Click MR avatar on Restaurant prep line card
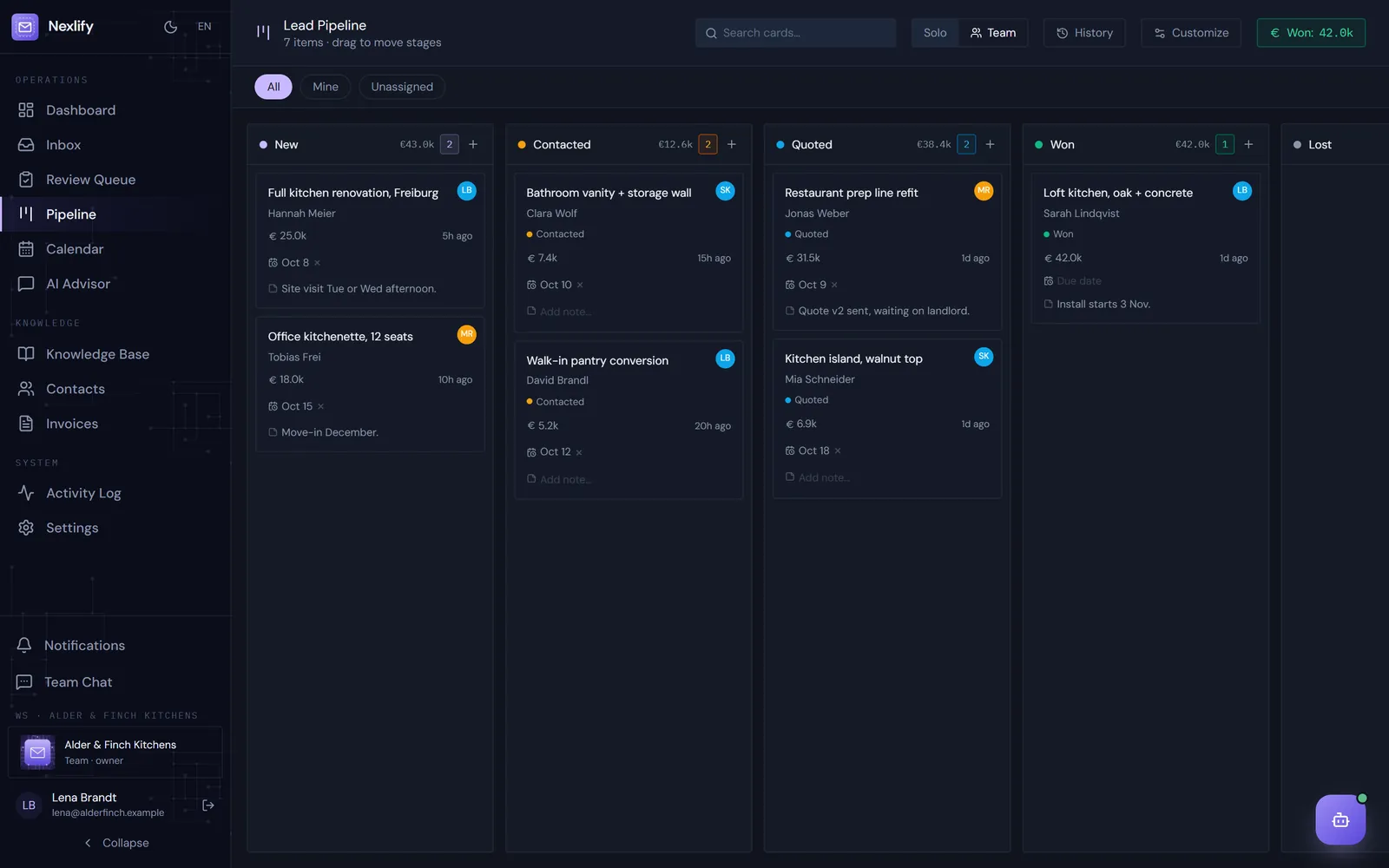 [984, 191]
